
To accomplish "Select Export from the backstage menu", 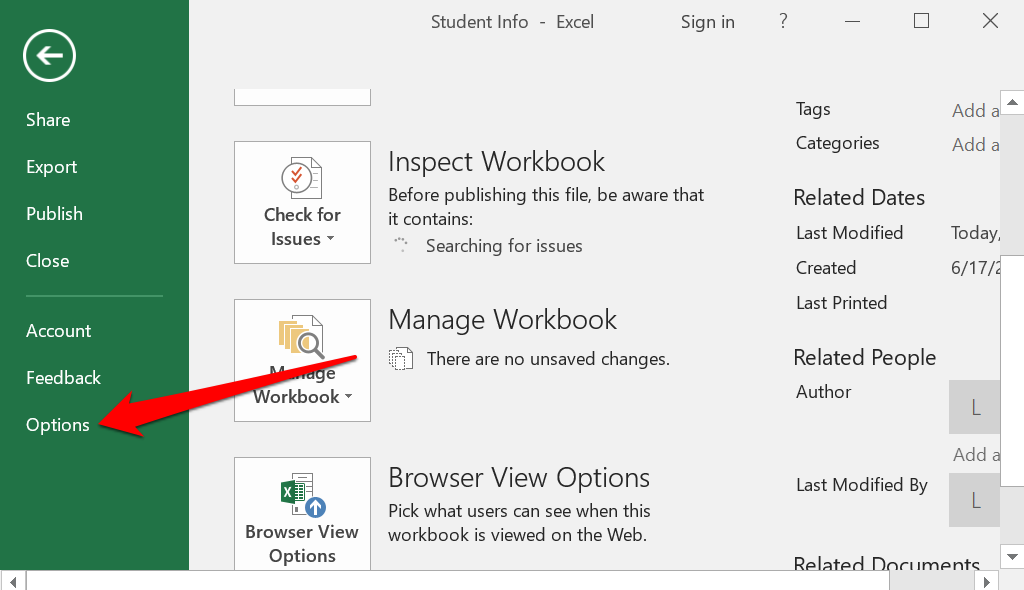I will pos(52,167).
